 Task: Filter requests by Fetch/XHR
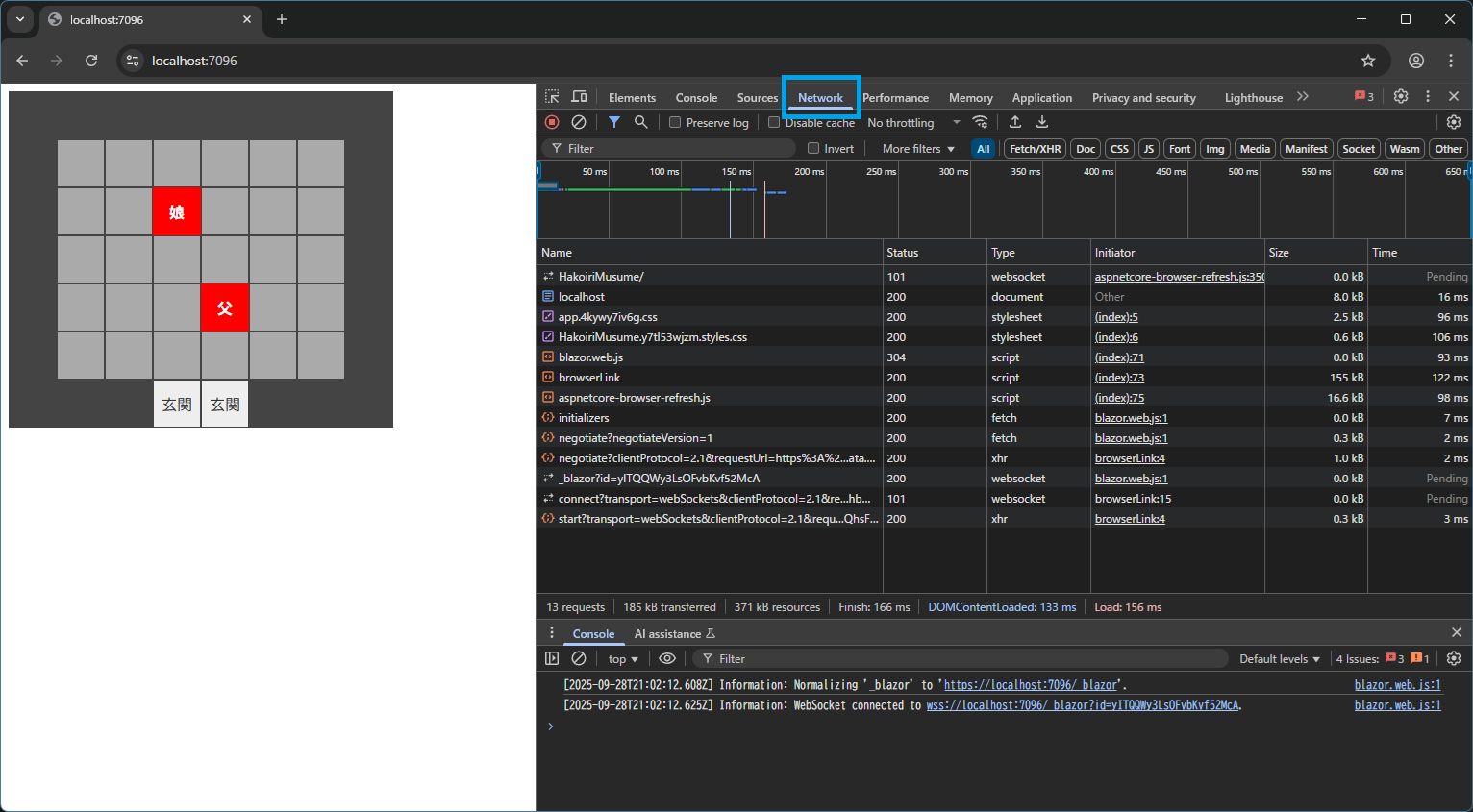1034,148
